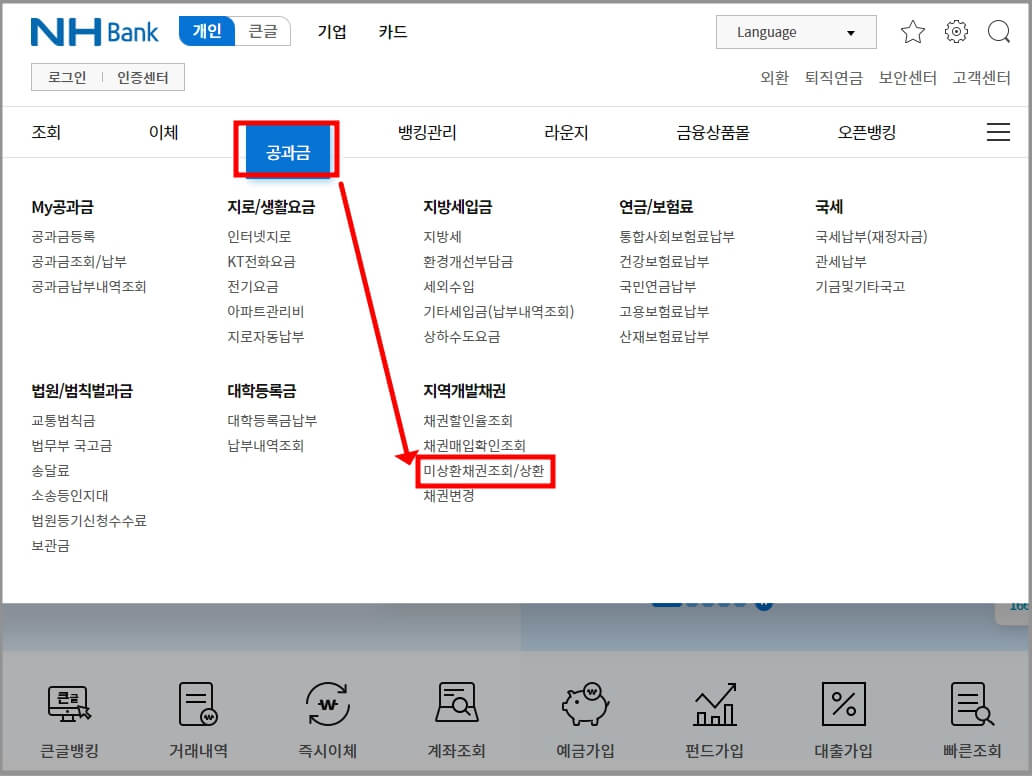The image size is (1032, 776).
Task: Click the settings gear icon
Action: (956, 32)
